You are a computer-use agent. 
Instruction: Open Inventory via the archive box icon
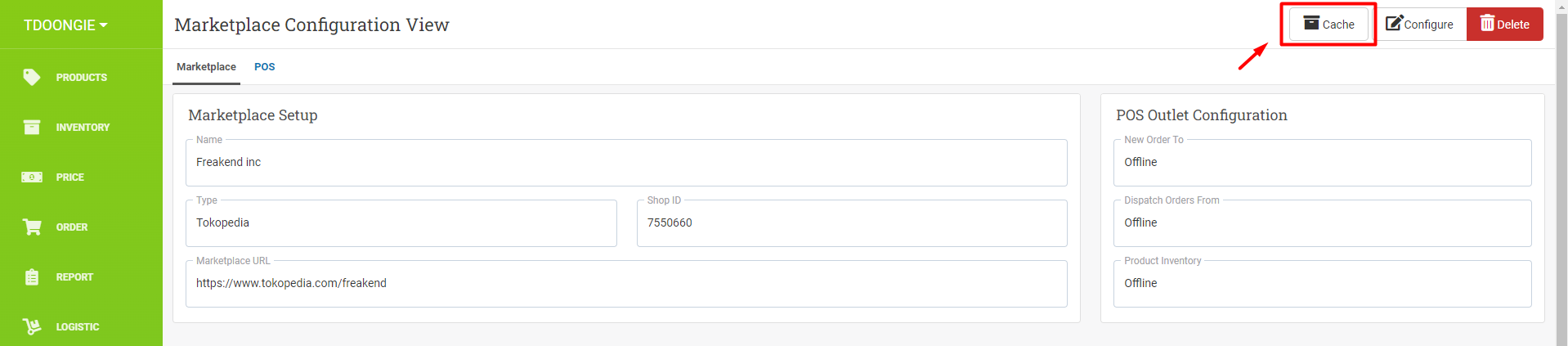tap(32, 127)
